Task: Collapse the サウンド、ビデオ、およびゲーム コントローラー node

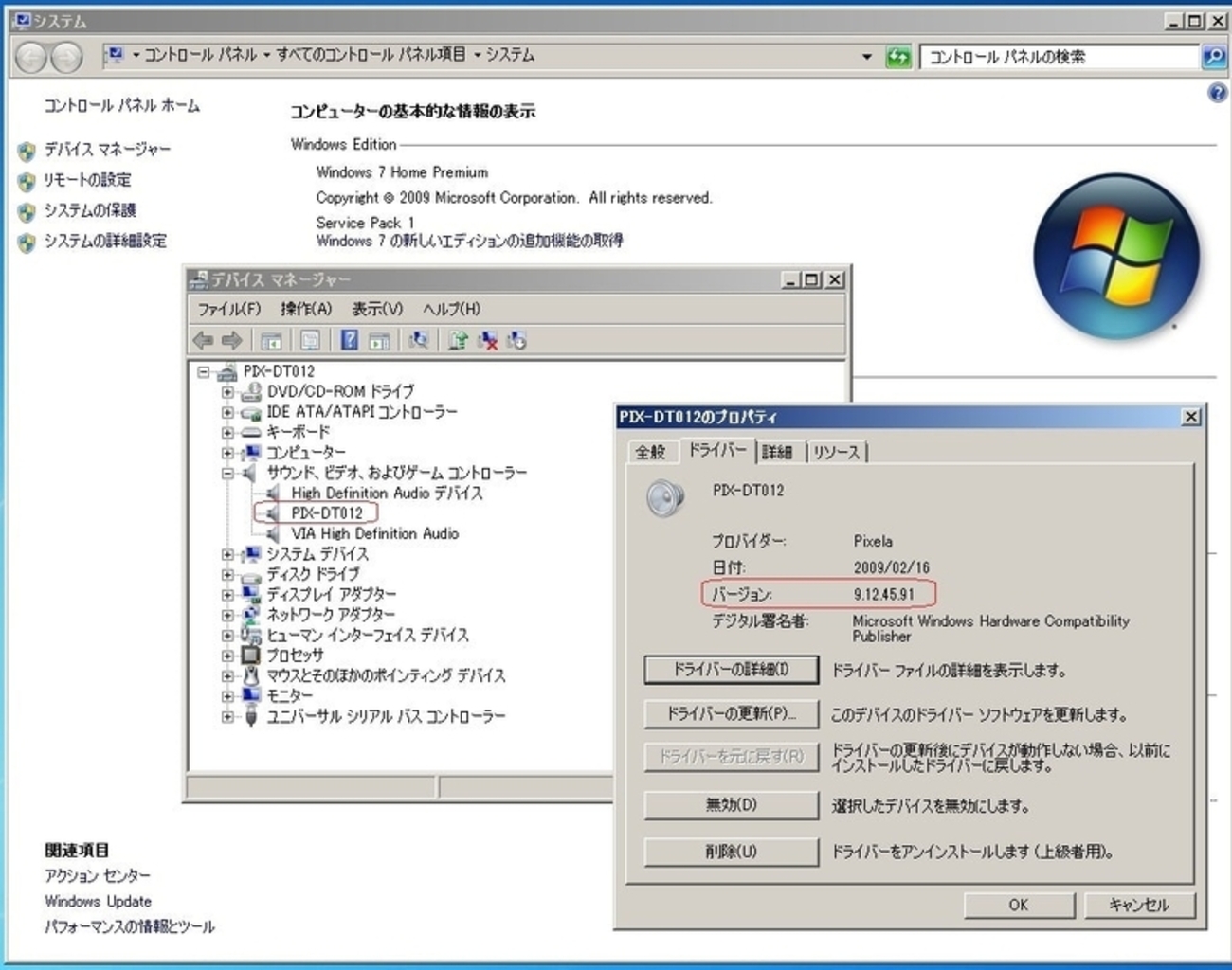Action: 227,473
